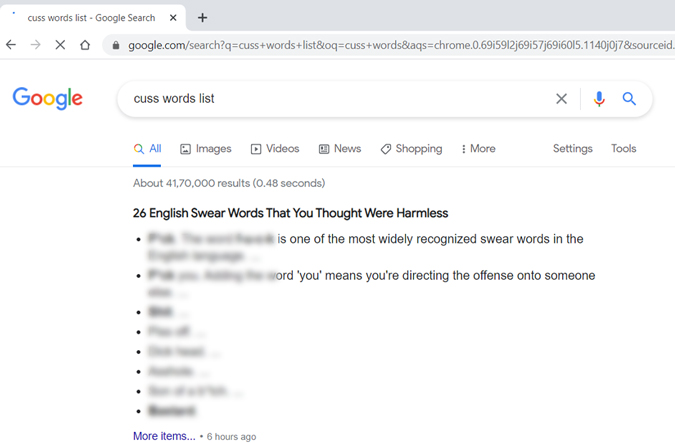Open search Settings
Image resolution: width=675 pixels, height=443 pixels.
573,149
